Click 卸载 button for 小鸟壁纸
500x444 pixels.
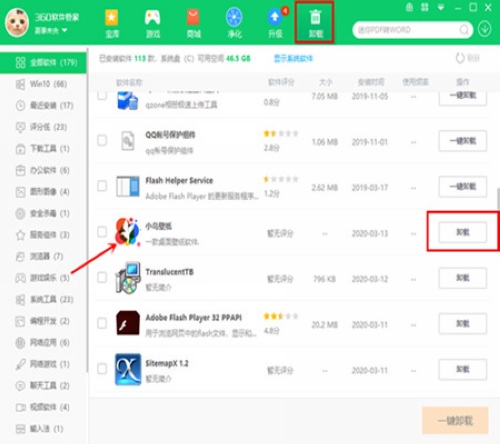click(x=463, y=232)
